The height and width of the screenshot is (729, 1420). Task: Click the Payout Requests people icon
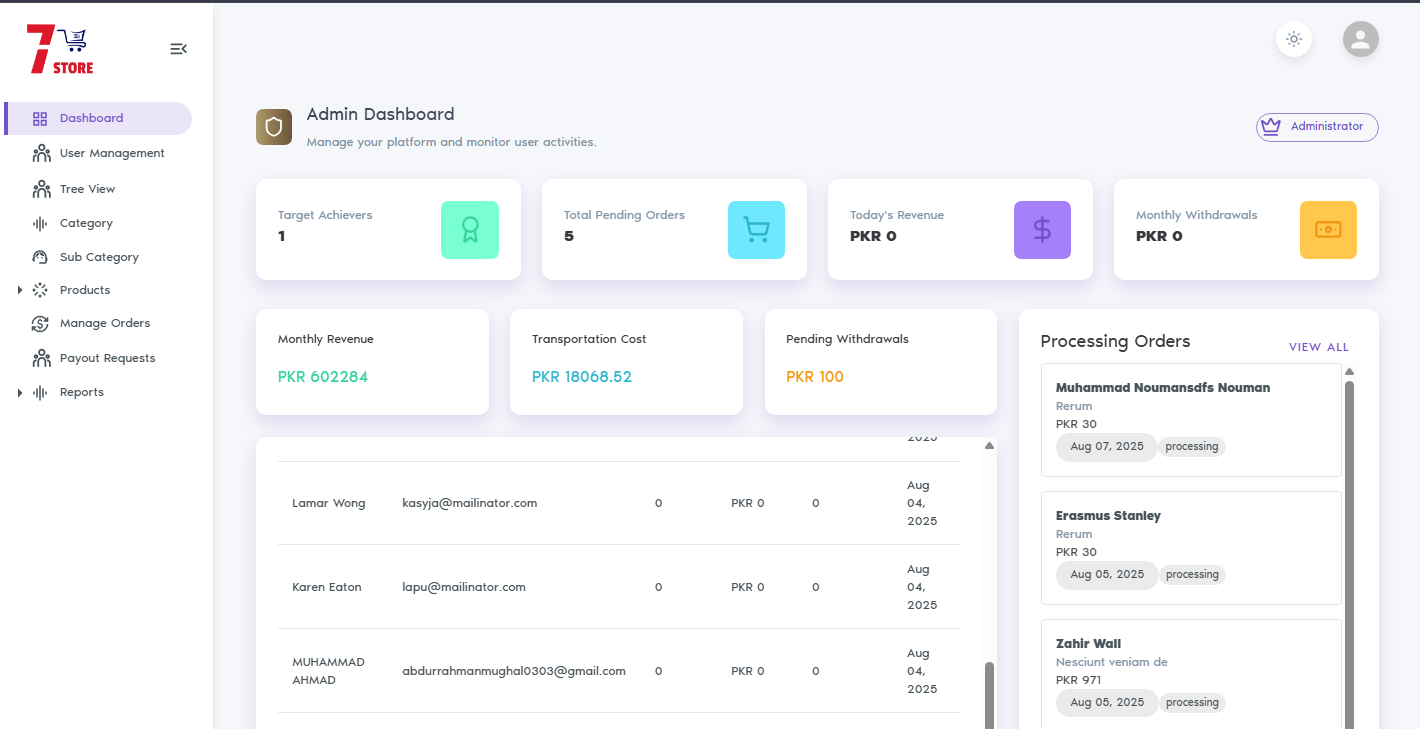[41, 358]
